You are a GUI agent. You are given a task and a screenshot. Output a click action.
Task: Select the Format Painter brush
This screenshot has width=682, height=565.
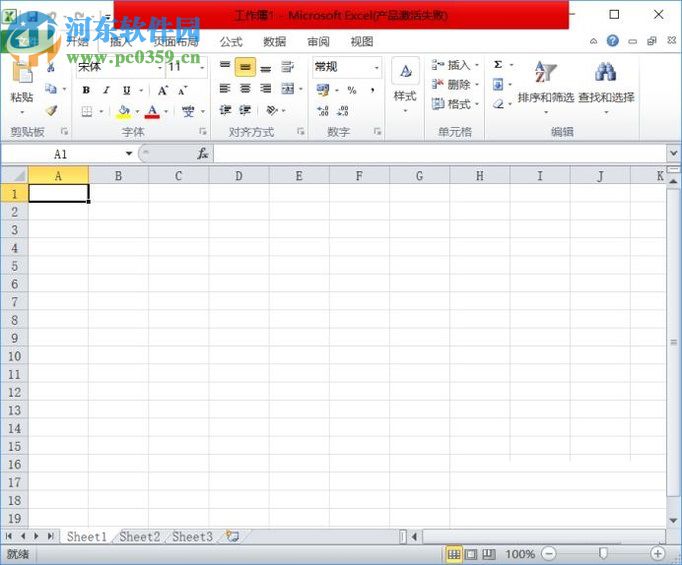point(51,110)
